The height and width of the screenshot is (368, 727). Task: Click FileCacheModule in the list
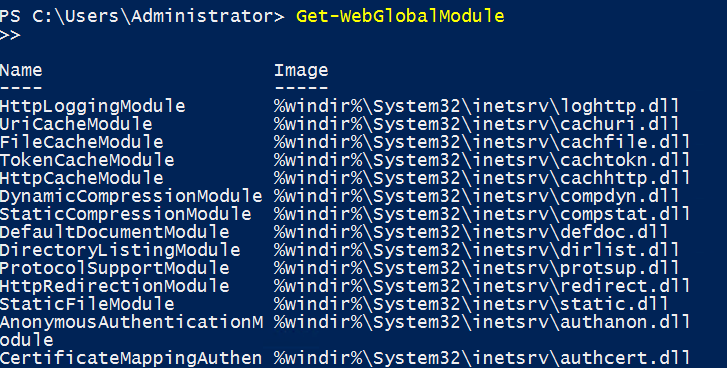click(x=82, y=142)
